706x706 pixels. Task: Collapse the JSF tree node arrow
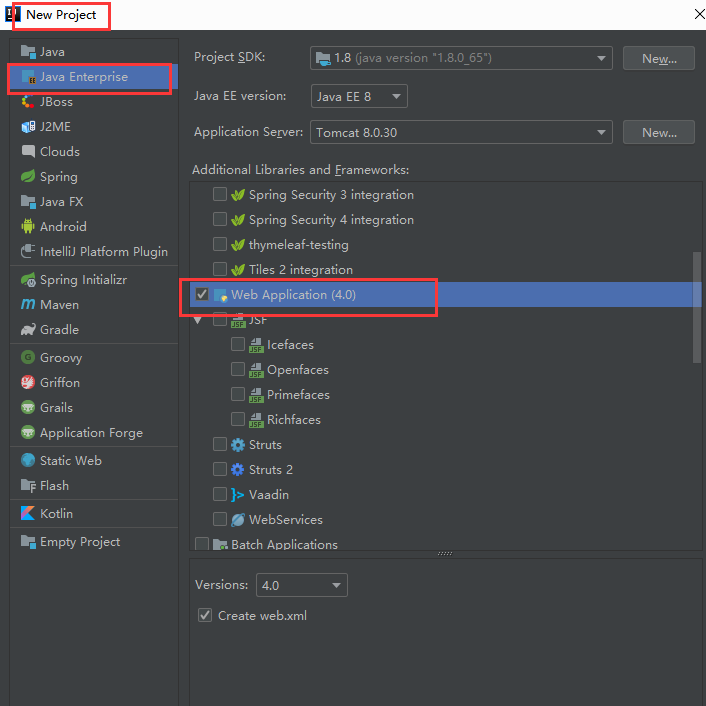click(198, 321)
